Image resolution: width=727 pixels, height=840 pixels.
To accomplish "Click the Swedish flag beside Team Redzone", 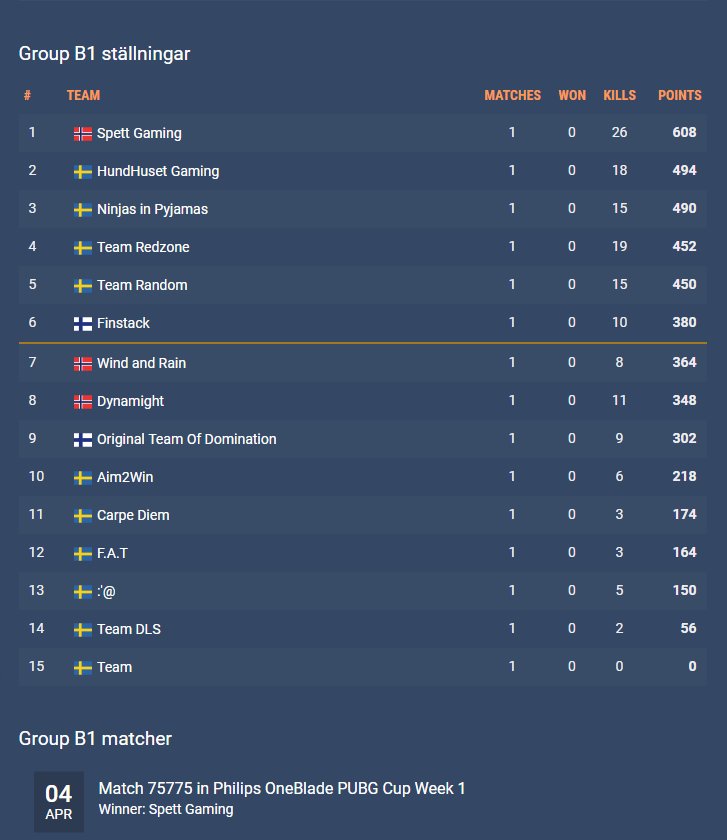I will [x=83, y=248].
